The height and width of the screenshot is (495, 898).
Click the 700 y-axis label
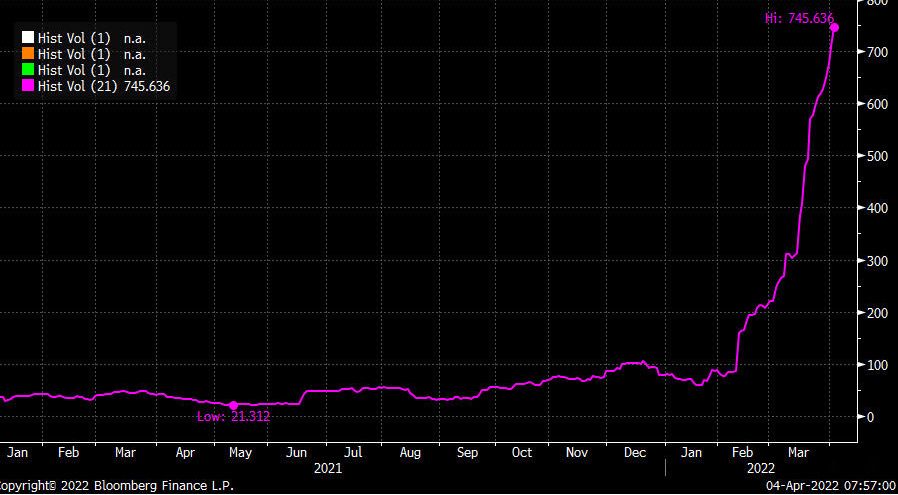point(879,52)
